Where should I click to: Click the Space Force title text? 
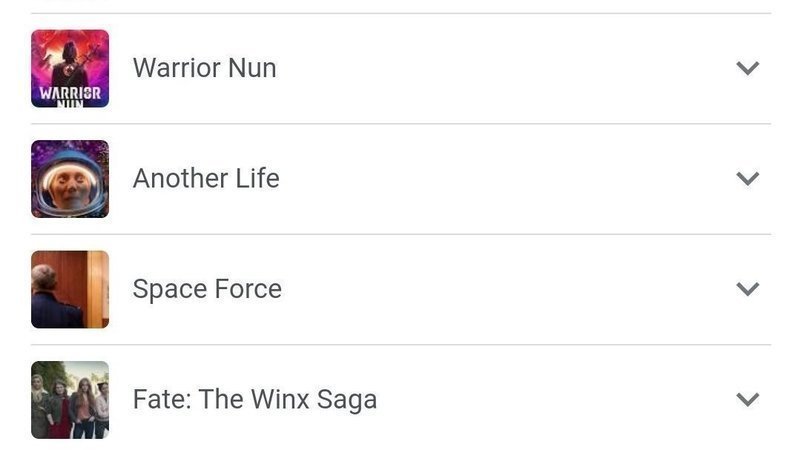coord(207,289)
